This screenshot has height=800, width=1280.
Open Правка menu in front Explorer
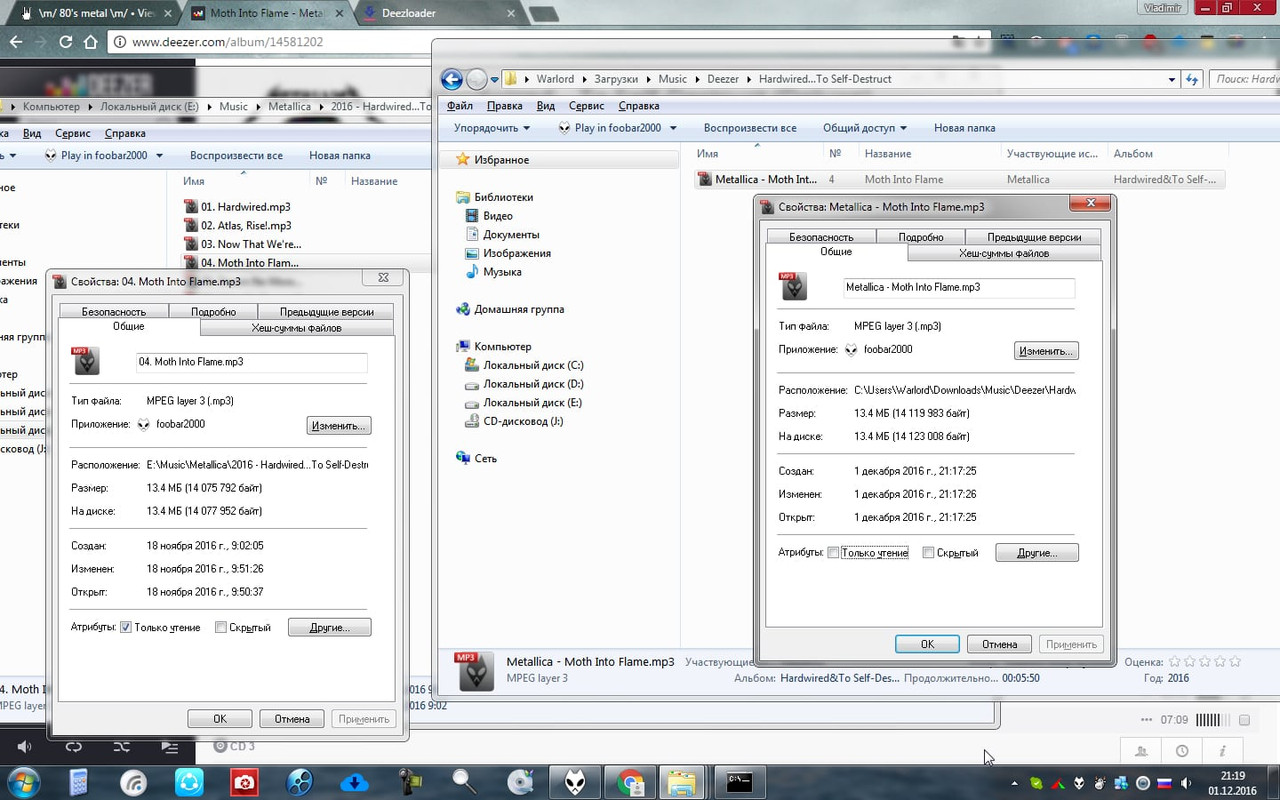[505, 106]
